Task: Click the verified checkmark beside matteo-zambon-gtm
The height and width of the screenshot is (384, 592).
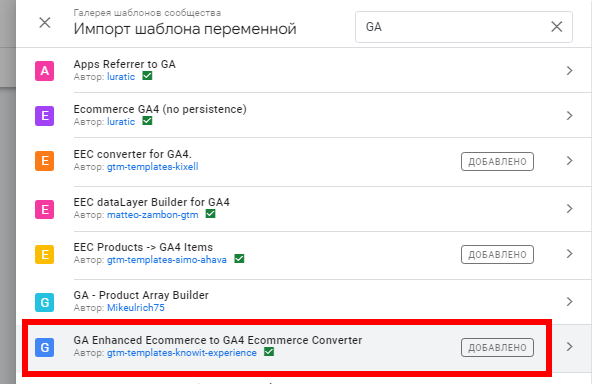Action: 210,214
